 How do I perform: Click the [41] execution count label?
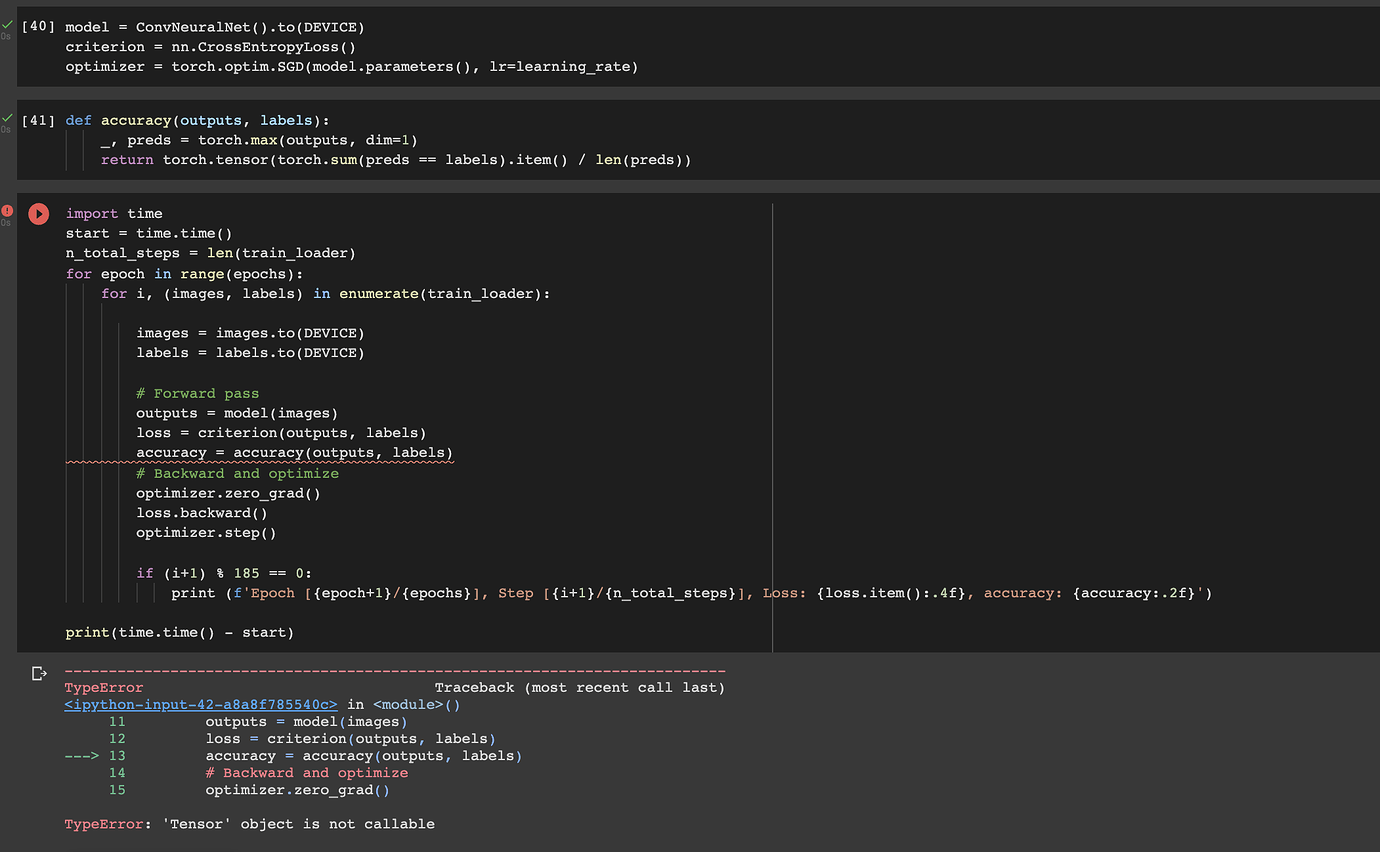[x=38, y=121]
